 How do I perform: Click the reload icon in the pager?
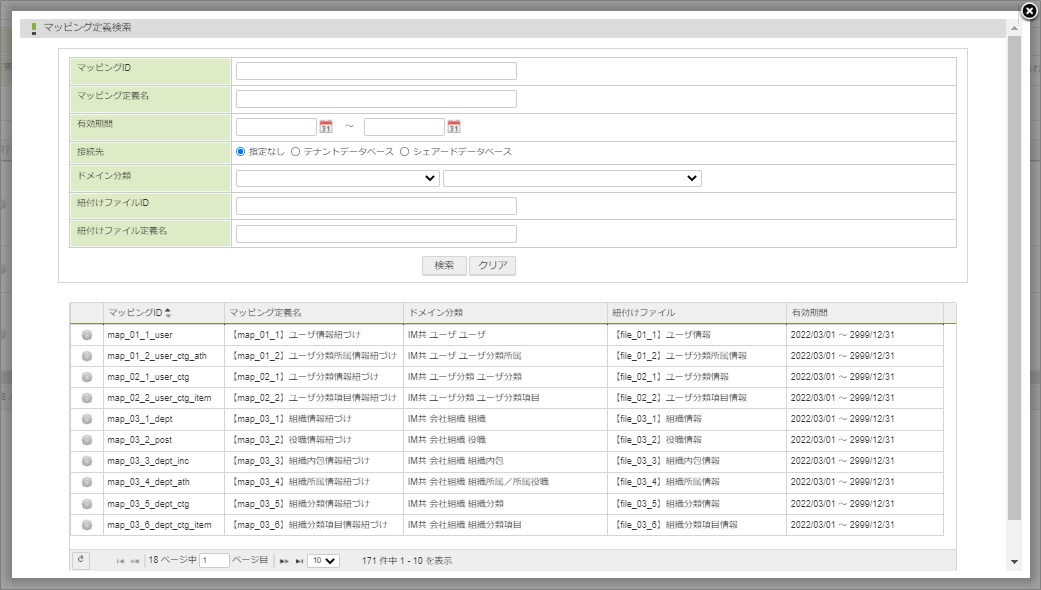(x=81, y=561)
